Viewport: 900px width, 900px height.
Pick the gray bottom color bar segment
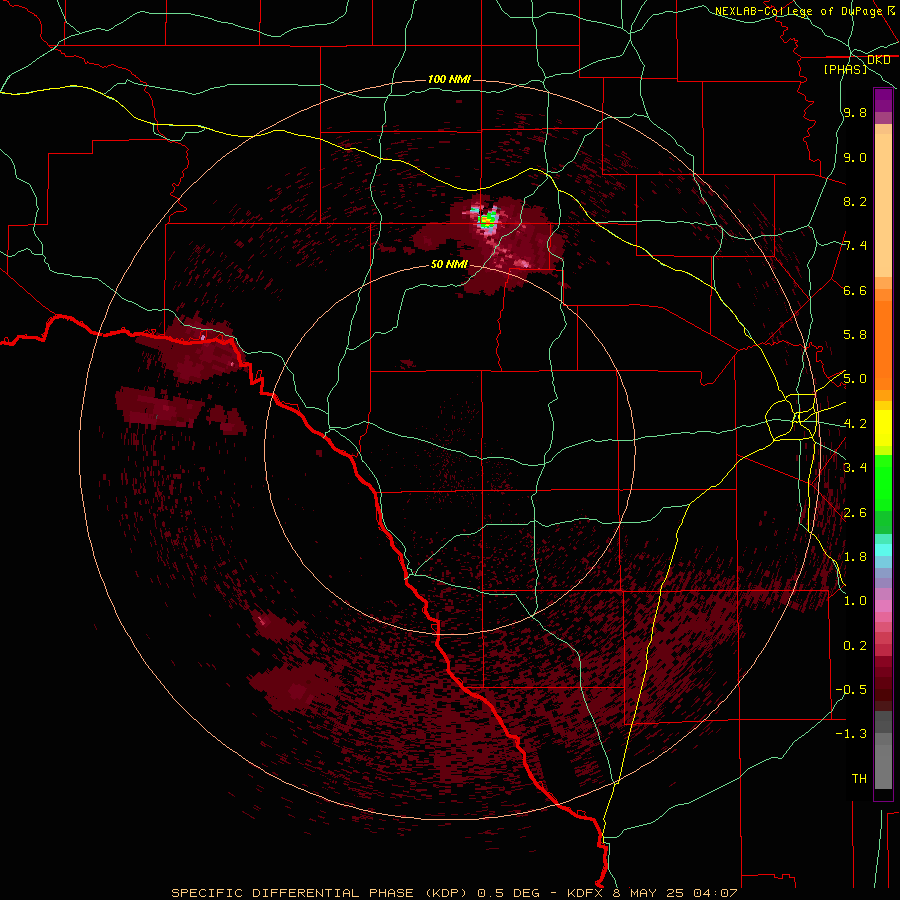click(x=883, y=766)
